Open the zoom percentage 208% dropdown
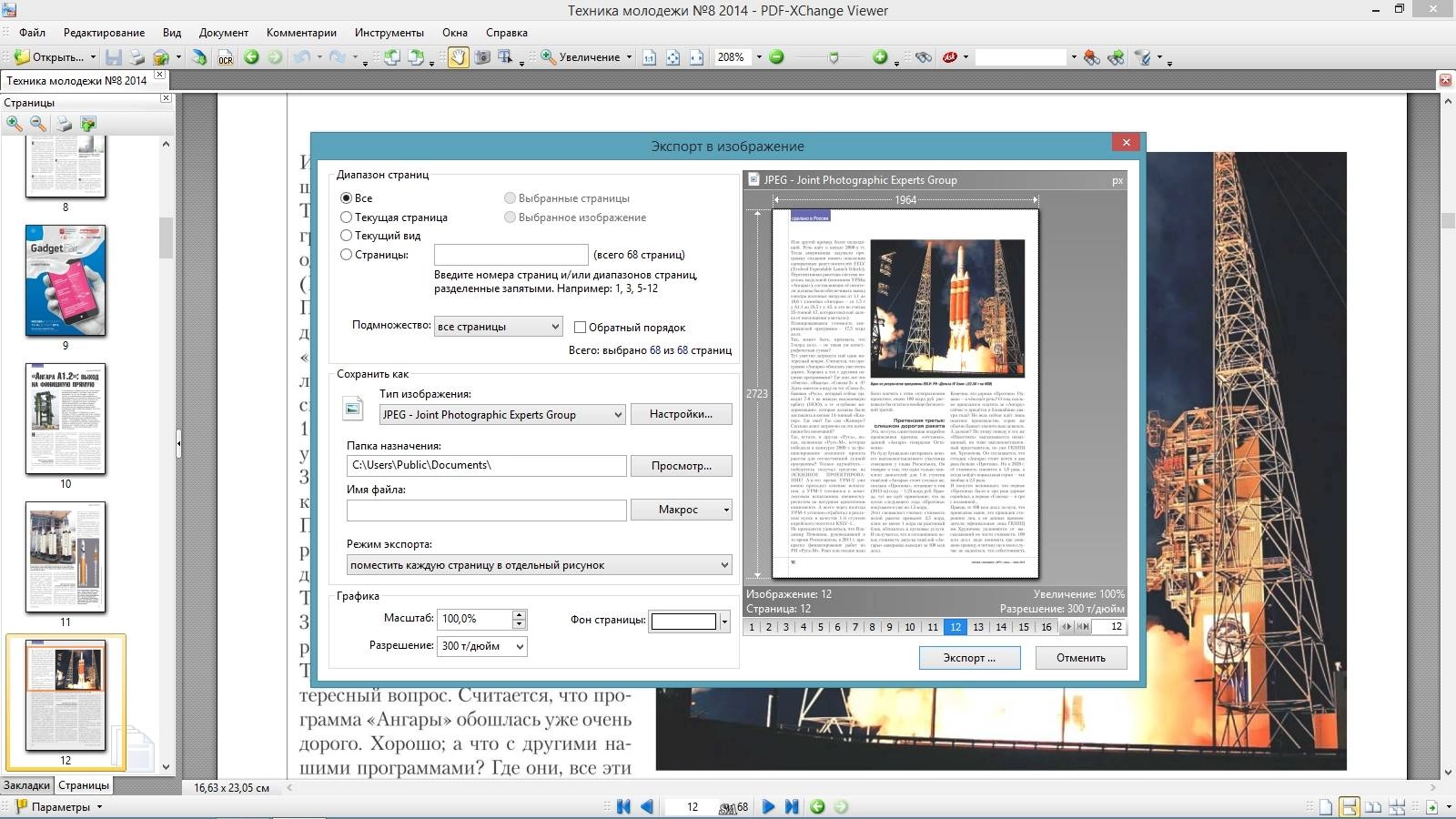 click(x=759, y=57)
